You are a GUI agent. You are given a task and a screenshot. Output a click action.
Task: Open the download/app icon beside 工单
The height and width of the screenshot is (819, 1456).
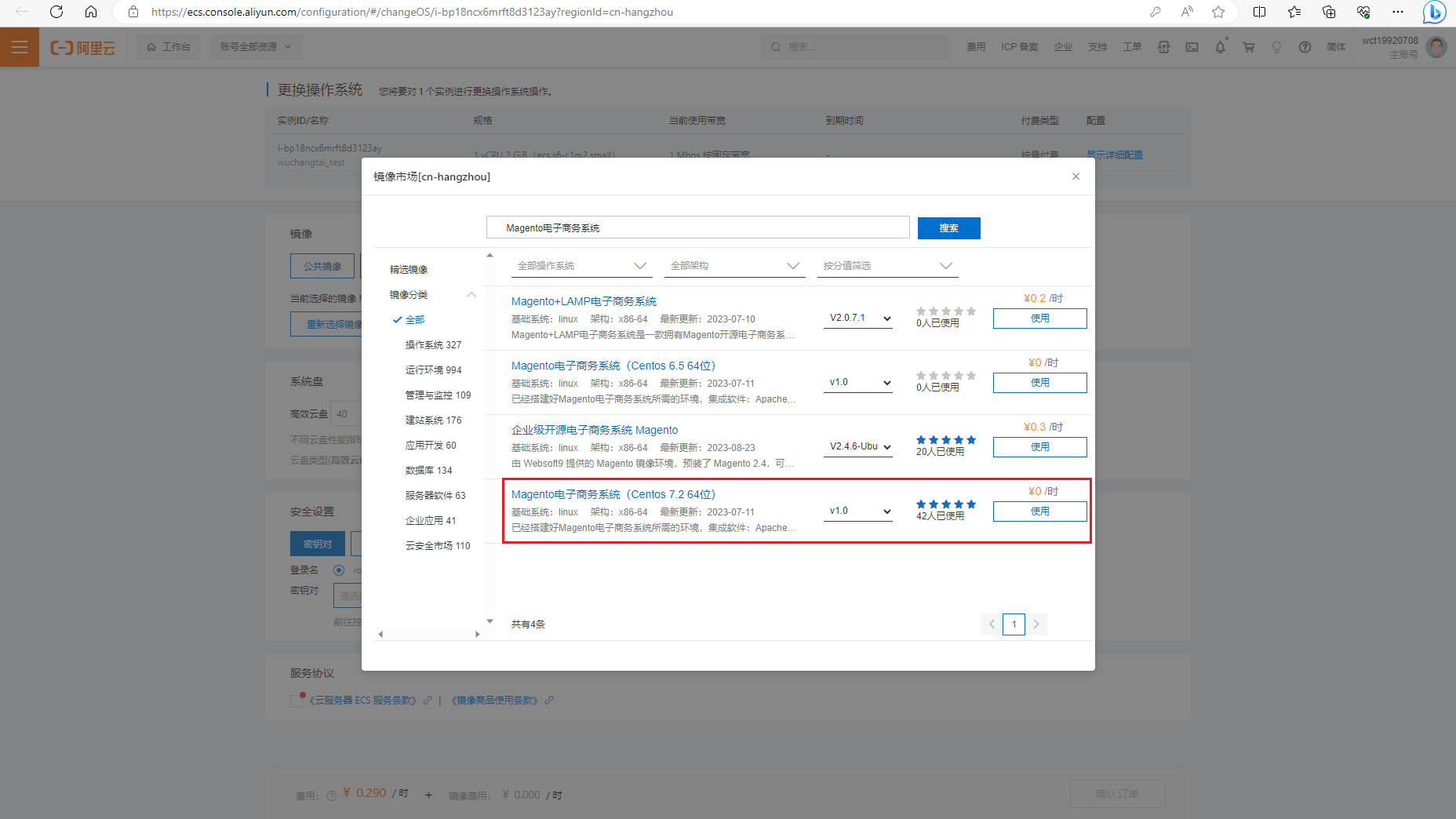tap(1164, 47)
